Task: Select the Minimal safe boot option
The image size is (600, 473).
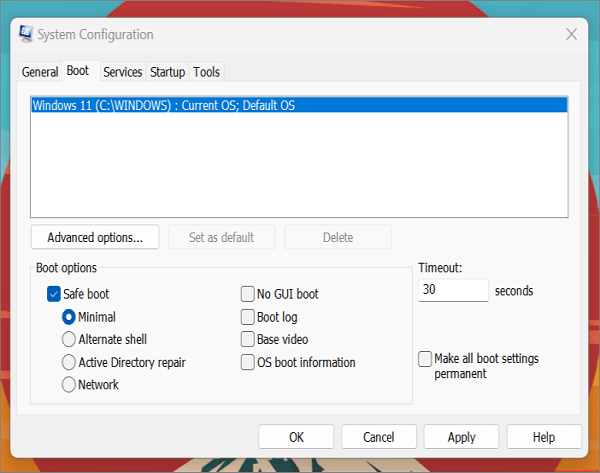Action: [68, 317]
